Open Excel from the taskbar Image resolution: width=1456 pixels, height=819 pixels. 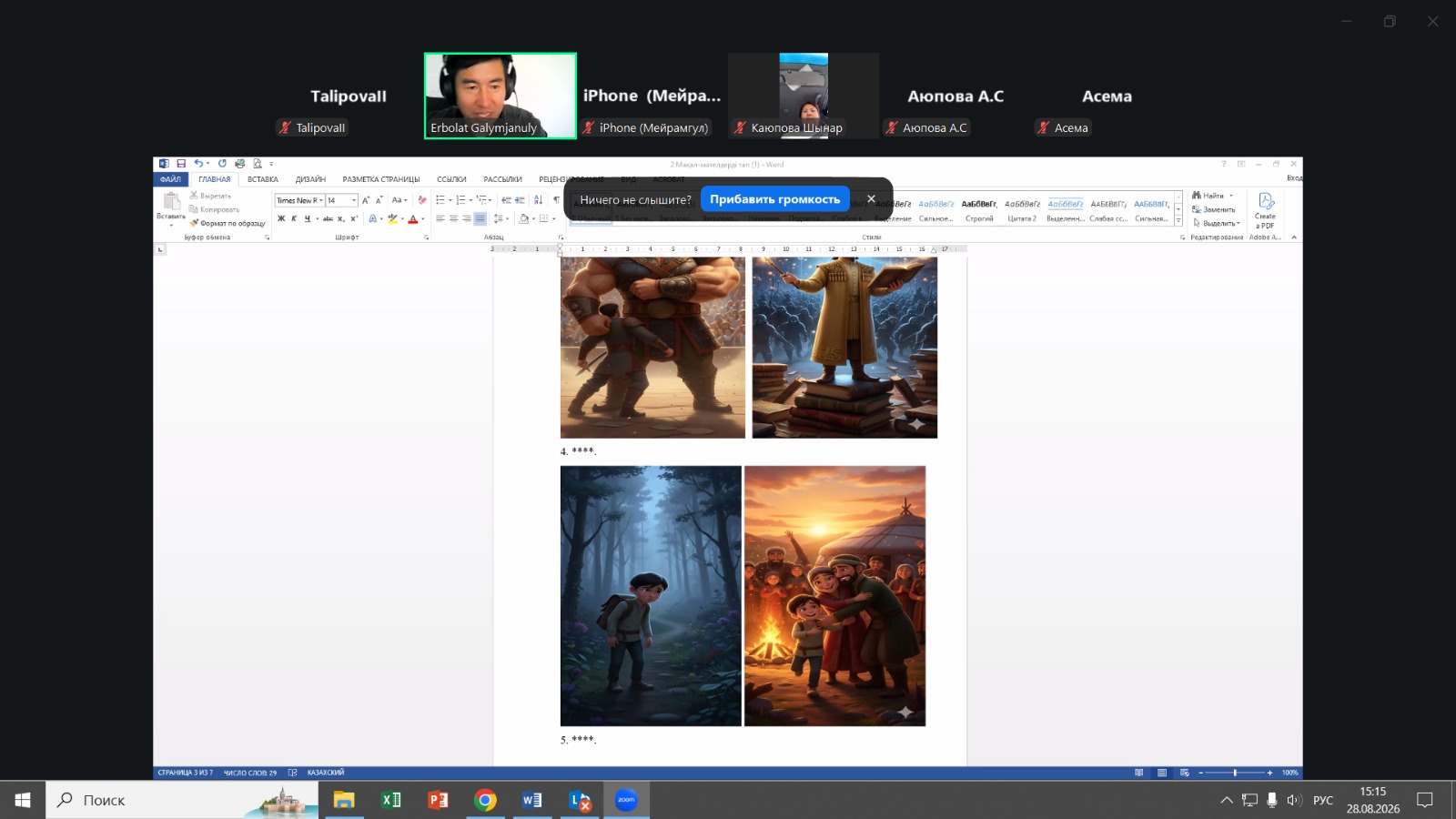point(391,800)
